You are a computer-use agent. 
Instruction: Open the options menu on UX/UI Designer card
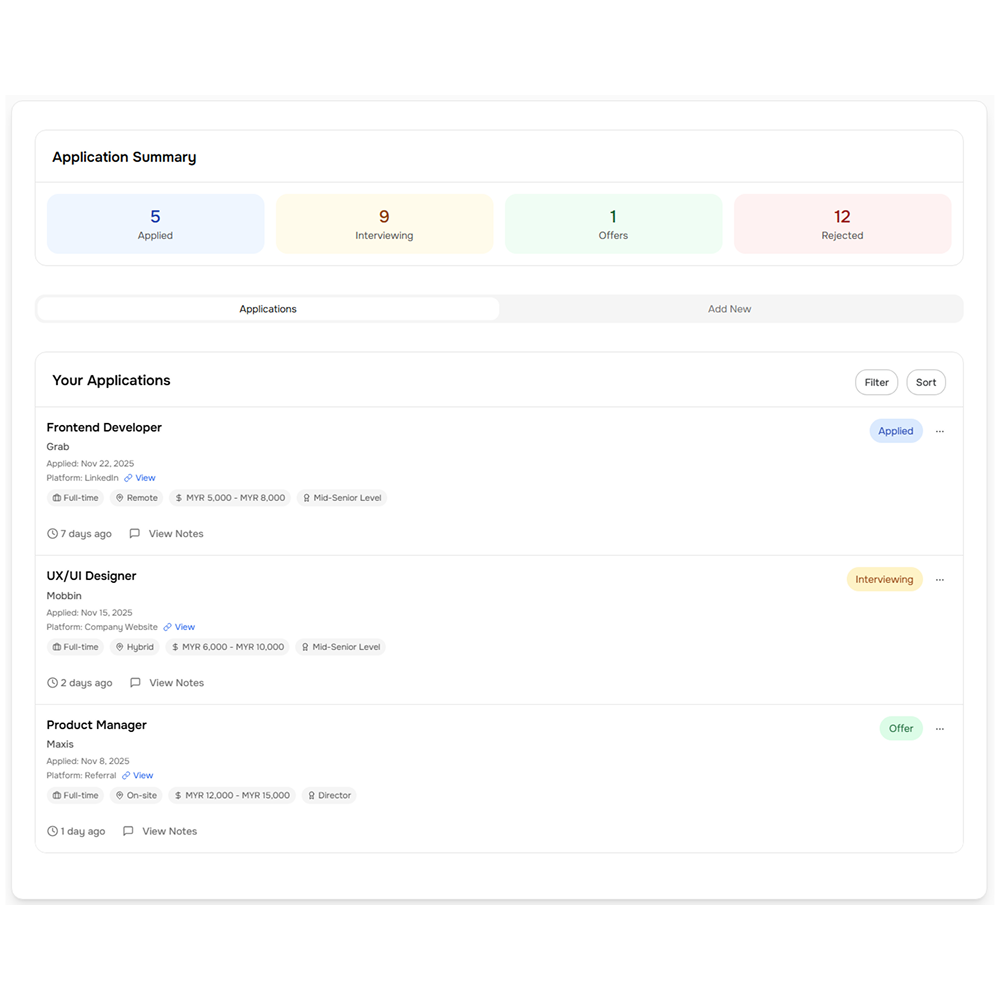[x=939, y=579]
